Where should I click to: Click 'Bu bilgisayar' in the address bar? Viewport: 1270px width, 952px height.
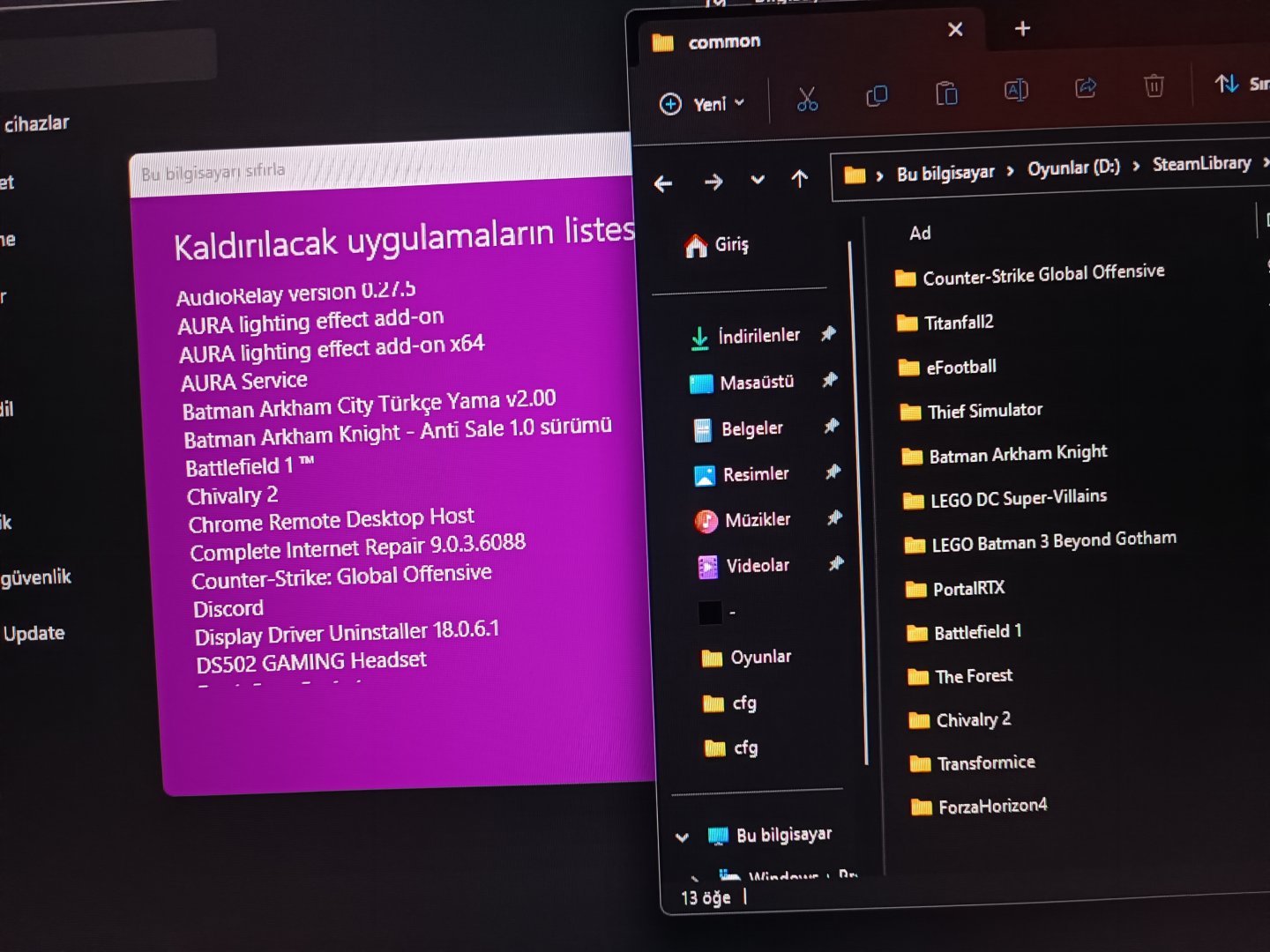tap(945, 172)
